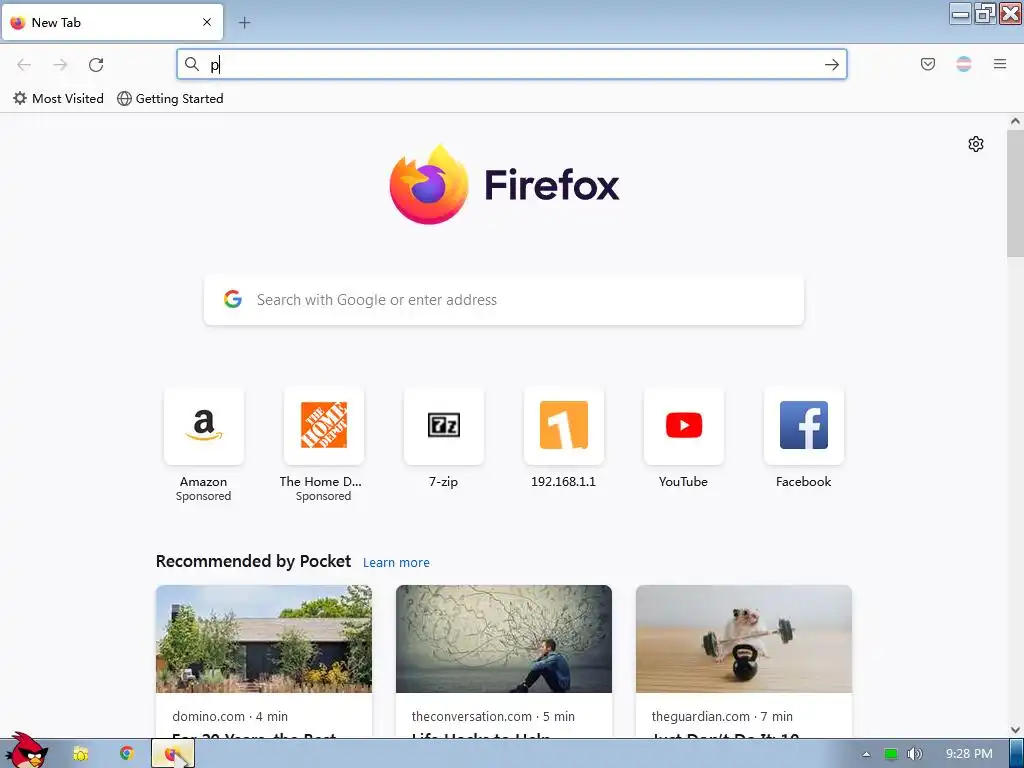Click the Go arrow in the address bar
1024x768 pixels.
pos(831,64)
